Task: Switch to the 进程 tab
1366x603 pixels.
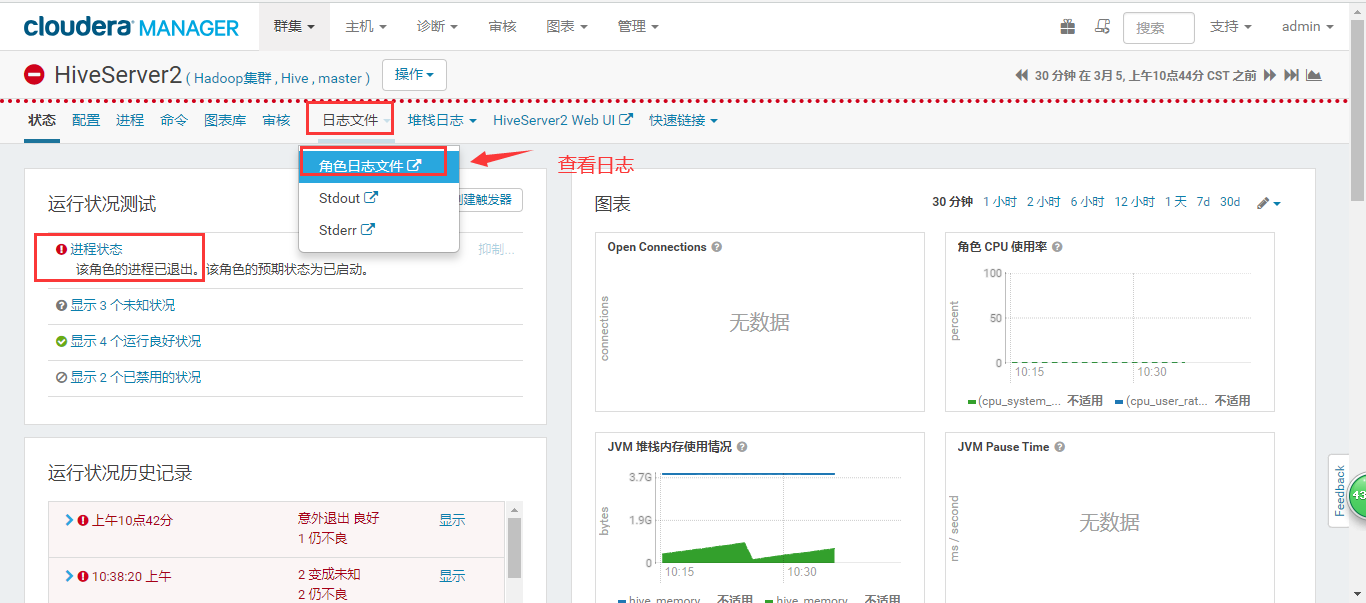Action: pyautogui.click(x=130, y=120)
